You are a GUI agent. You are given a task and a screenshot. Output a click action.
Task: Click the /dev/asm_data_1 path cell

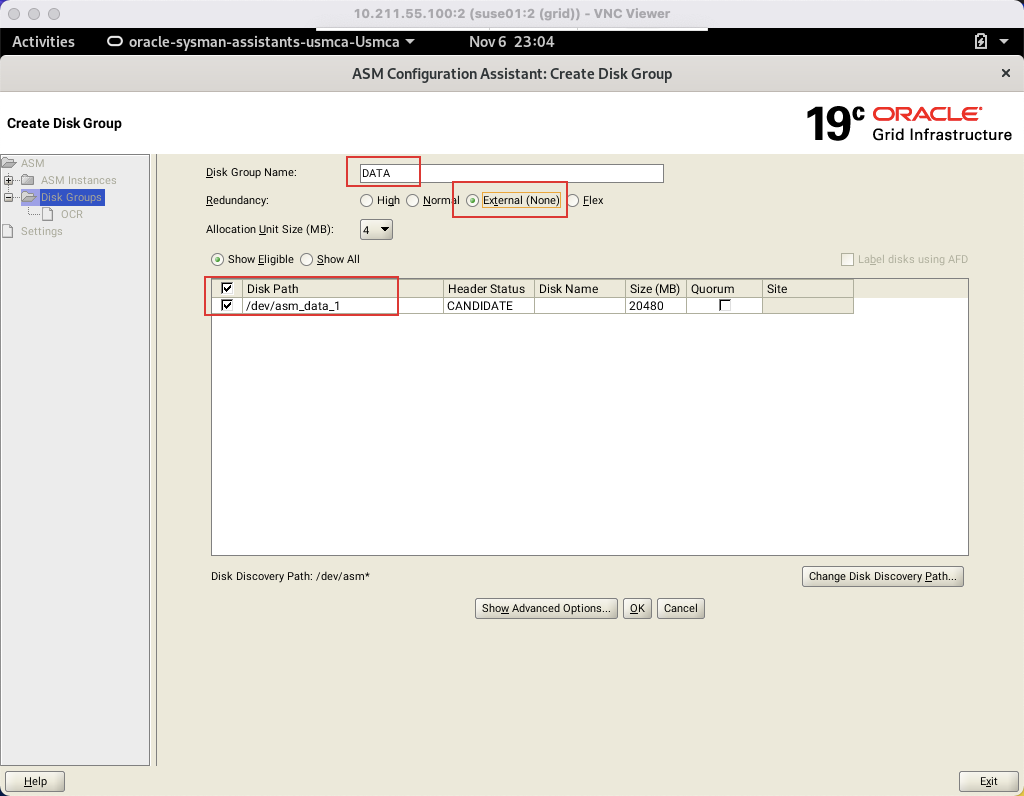pos(342,306)
